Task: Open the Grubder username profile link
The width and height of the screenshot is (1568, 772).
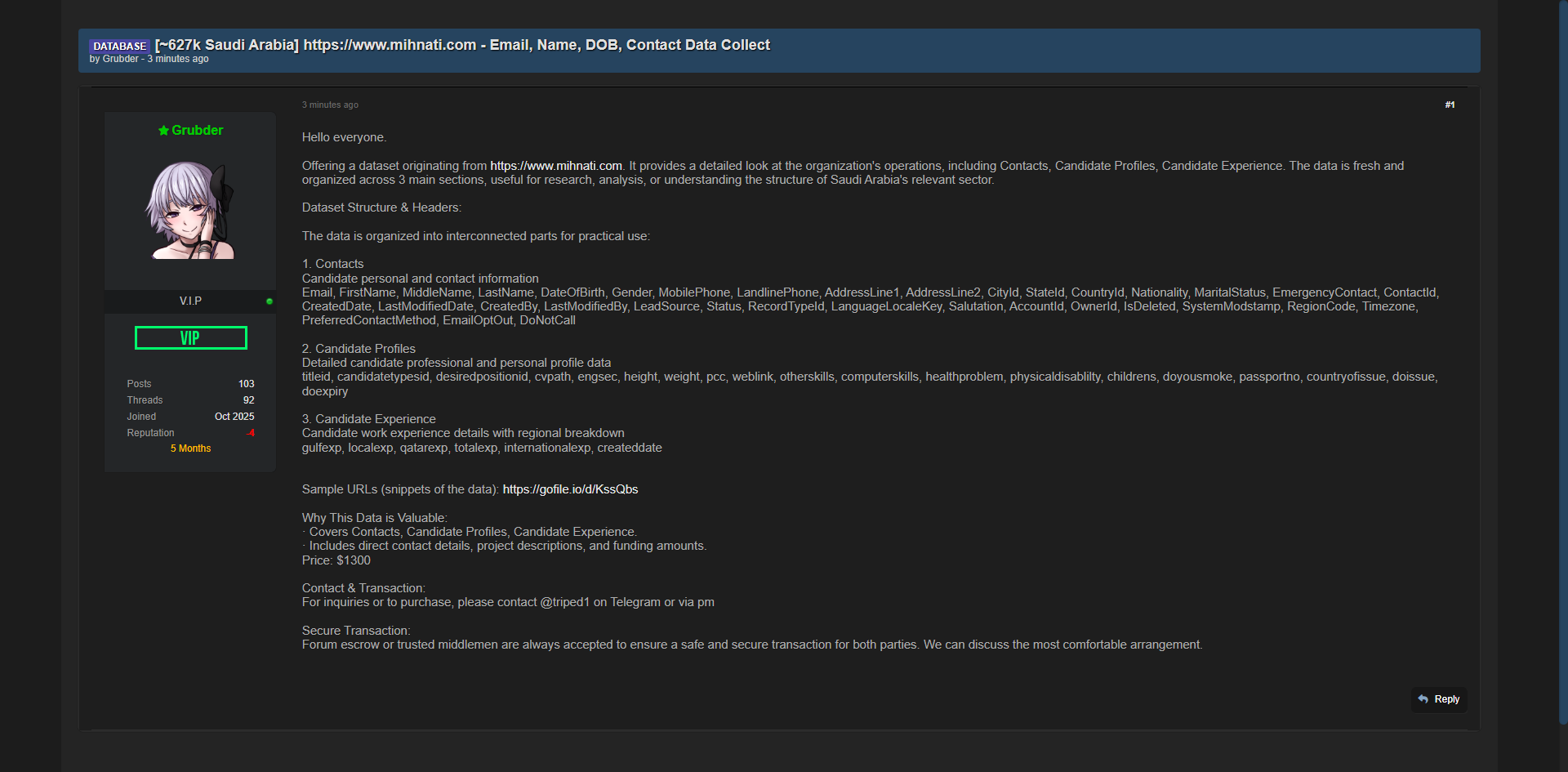Action: (x=197, y=131)
